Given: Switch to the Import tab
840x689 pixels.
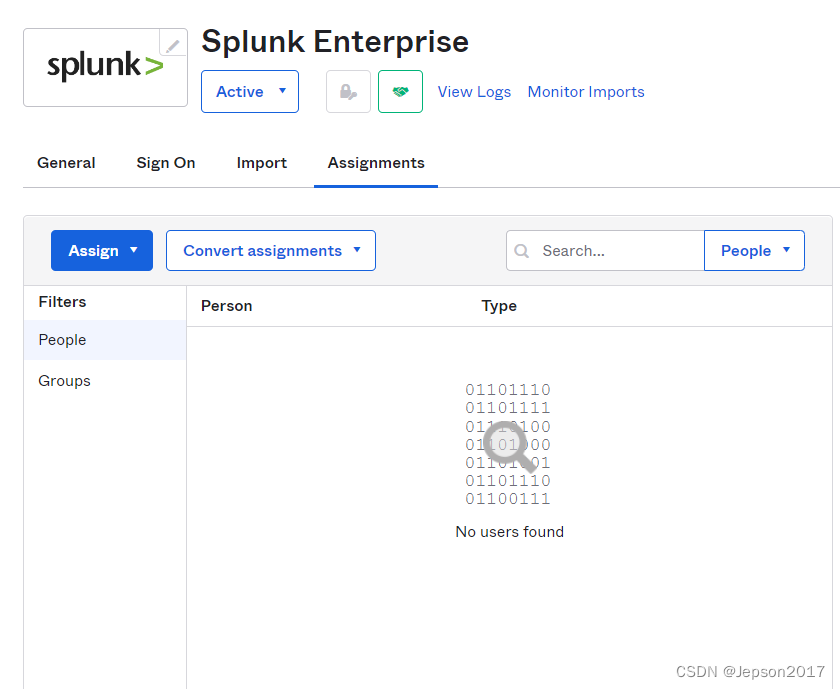Looking at the screenshot, I should 261,163.
